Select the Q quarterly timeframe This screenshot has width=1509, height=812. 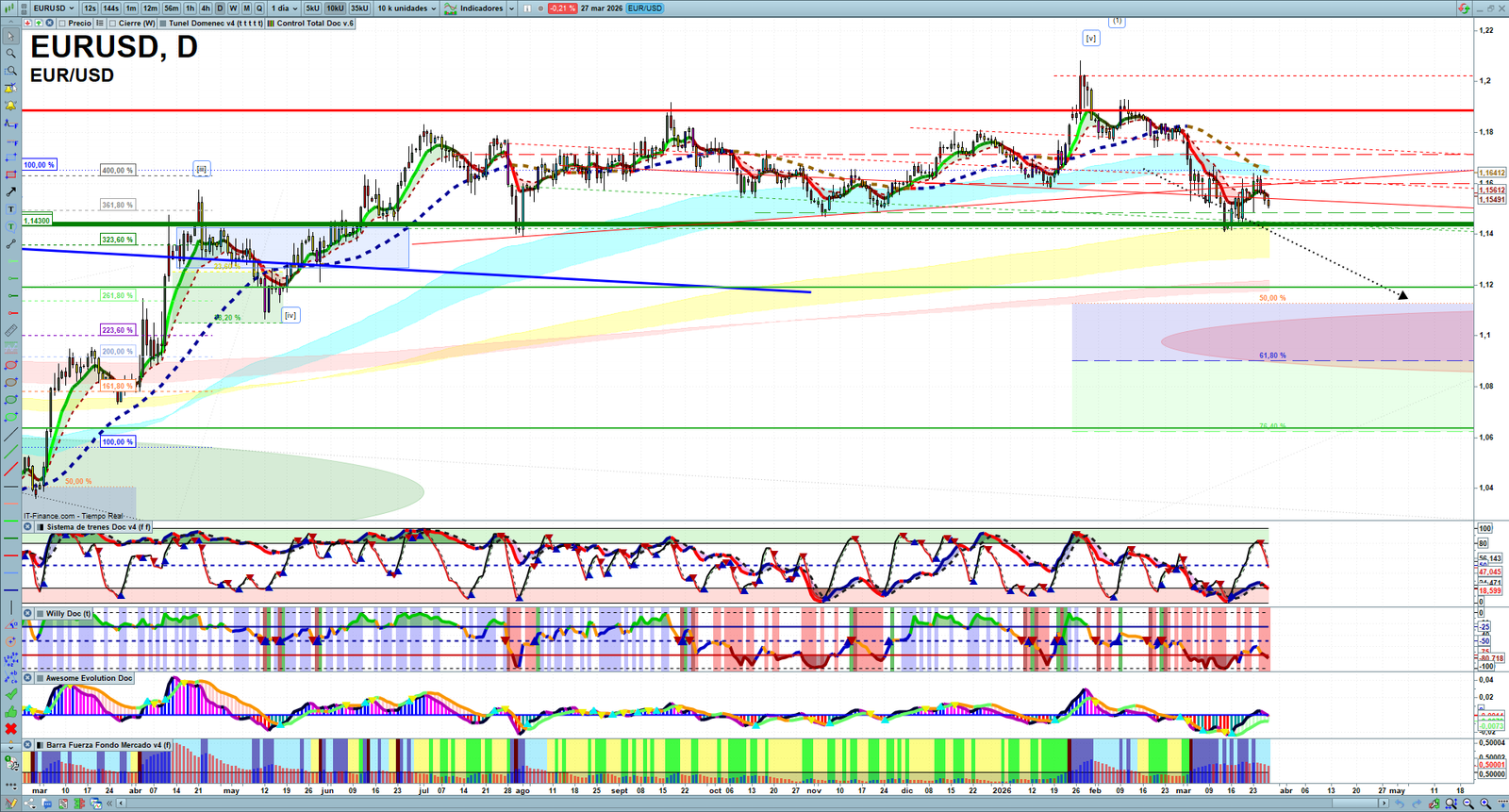point(259,8)
